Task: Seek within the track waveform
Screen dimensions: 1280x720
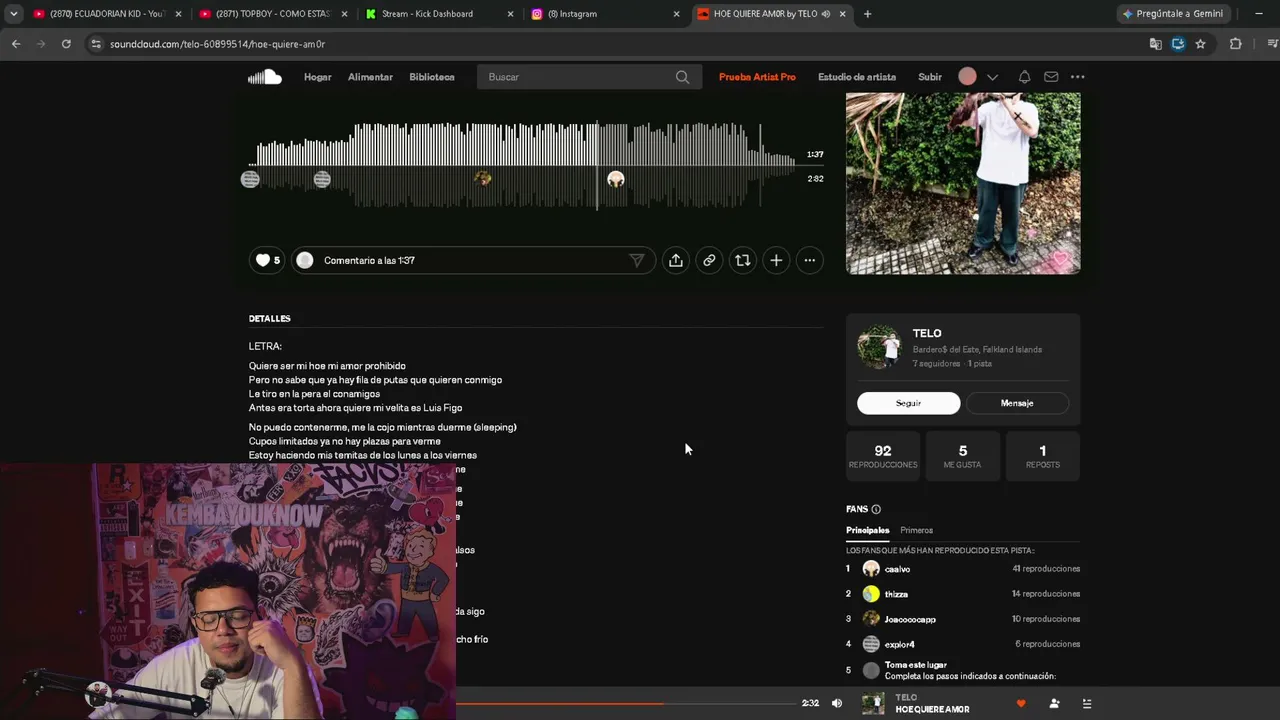Action: click(521, 165)
